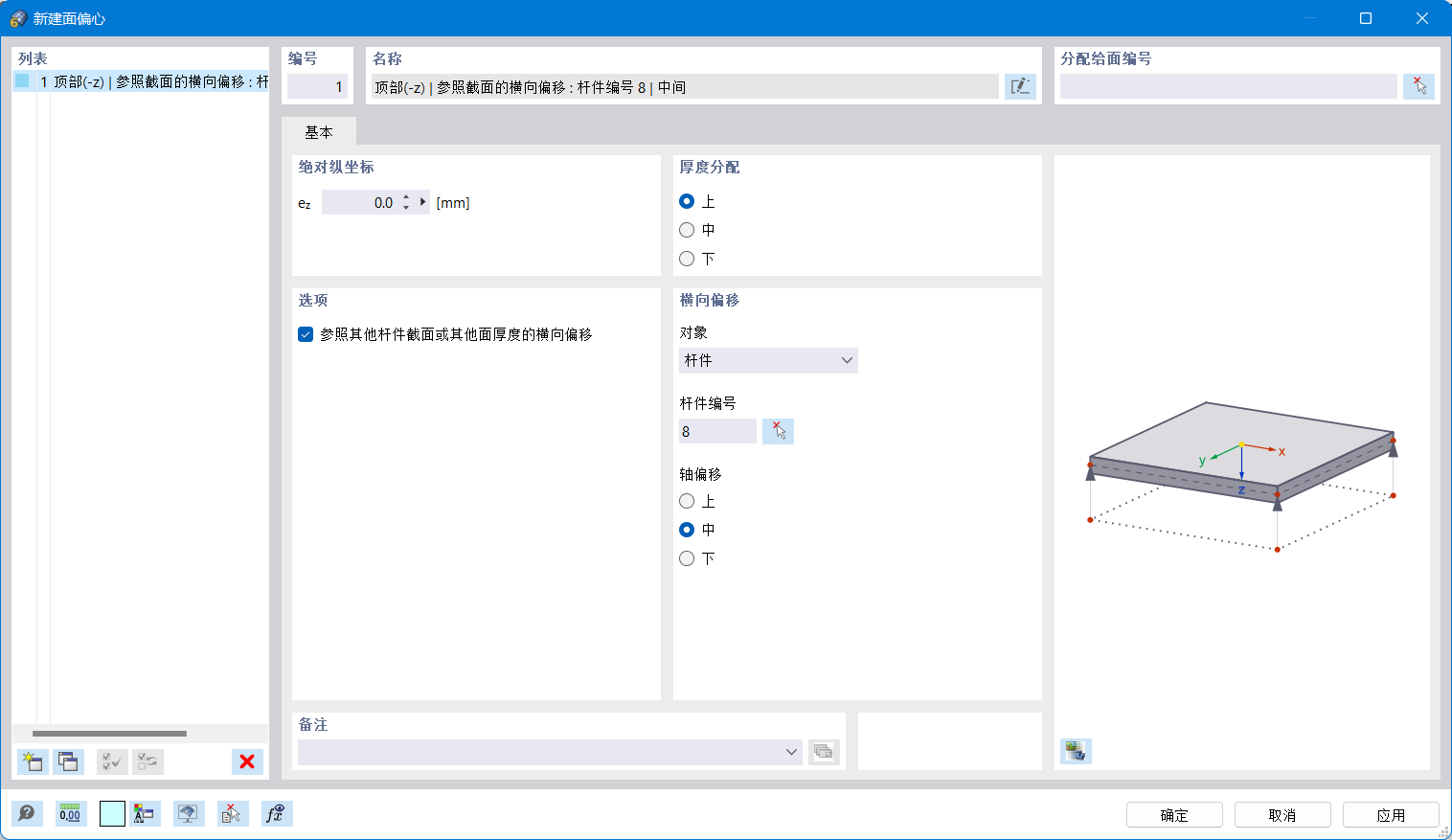The width and height of the screenshot is (1452, 840).
Task: Select 上 option under 轴偏移
Action: (687, 501)
